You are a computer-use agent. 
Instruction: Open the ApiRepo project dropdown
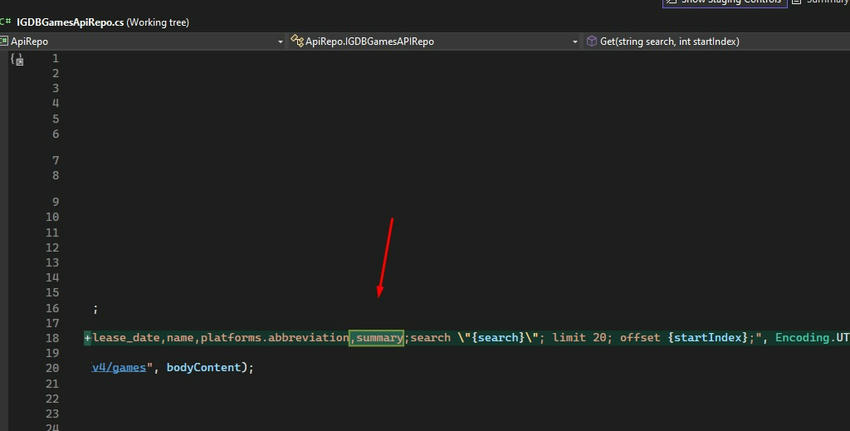coord(142,41)
